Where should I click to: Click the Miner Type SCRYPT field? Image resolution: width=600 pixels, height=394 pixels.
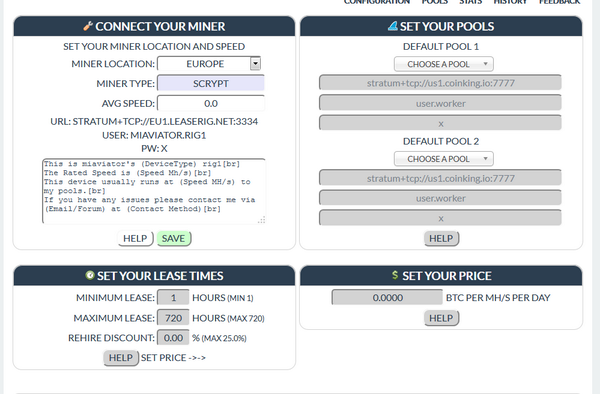pos(211,83)
